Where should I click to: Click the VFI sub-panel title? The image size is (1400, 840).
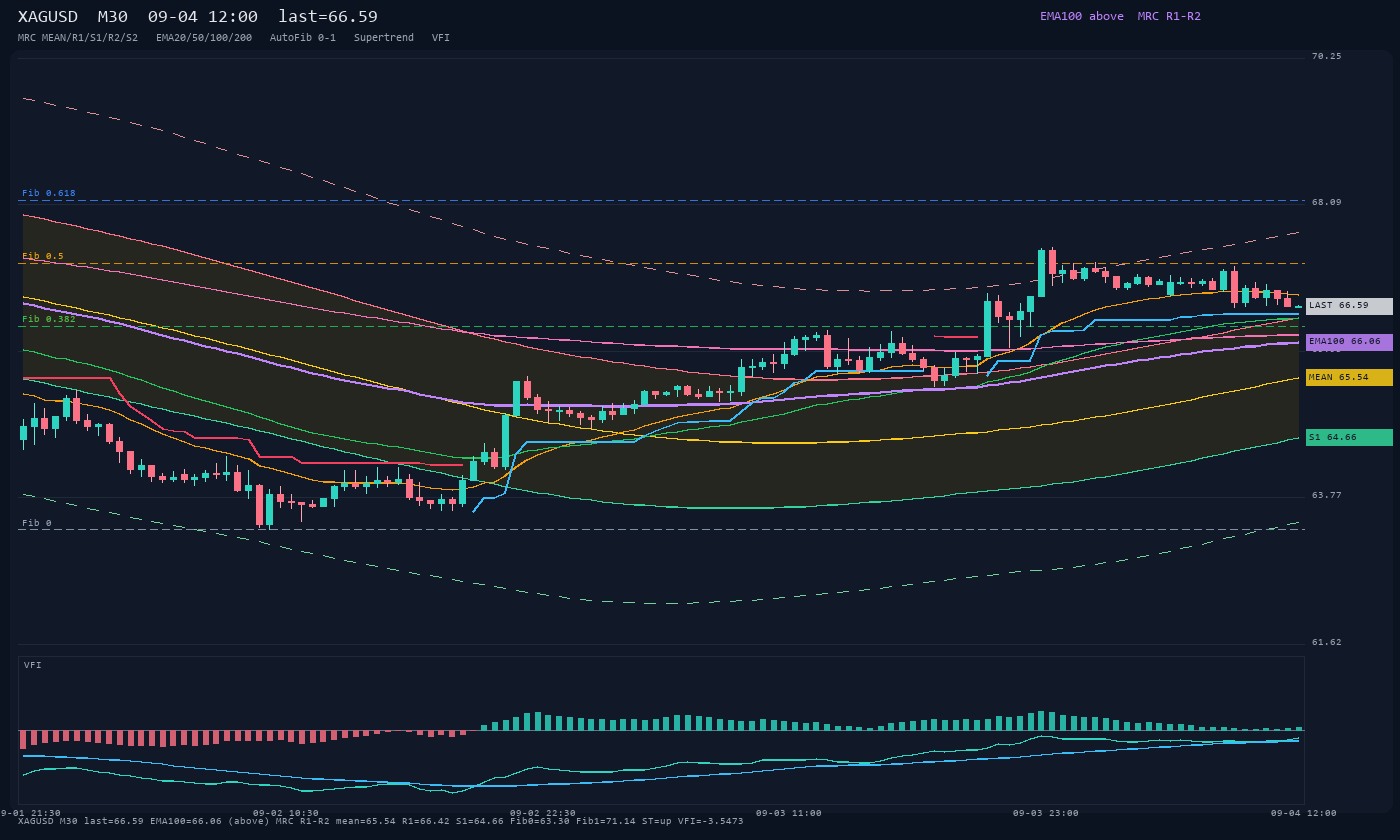pos(33,665)
